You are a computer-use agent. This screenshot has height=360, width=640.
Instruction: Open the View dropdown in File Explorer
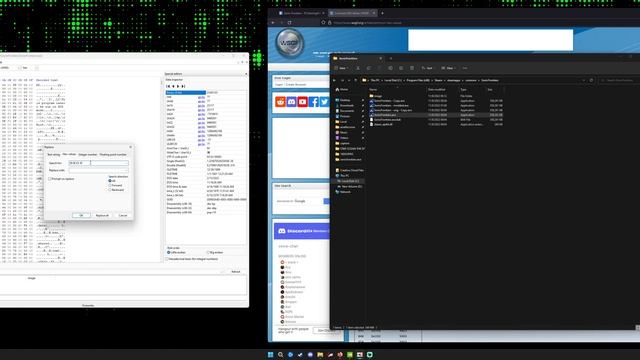(448, 68)
